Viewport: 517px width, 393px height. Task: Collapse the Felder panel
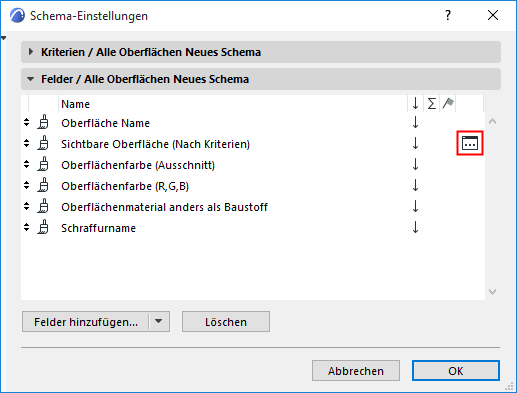point(31,79)
